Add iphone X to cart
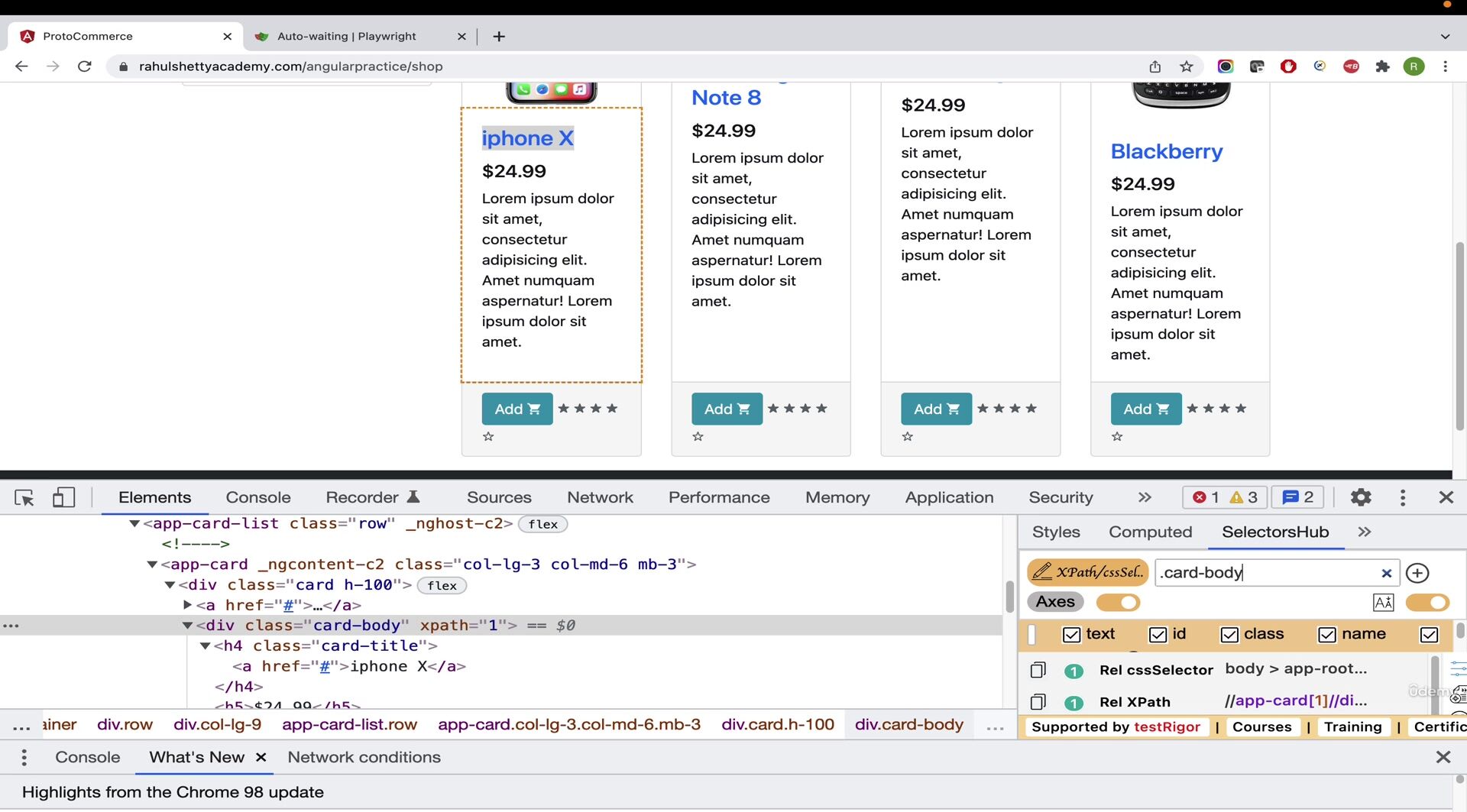Viewport: 1467px width, 812px height. [517, 409]
